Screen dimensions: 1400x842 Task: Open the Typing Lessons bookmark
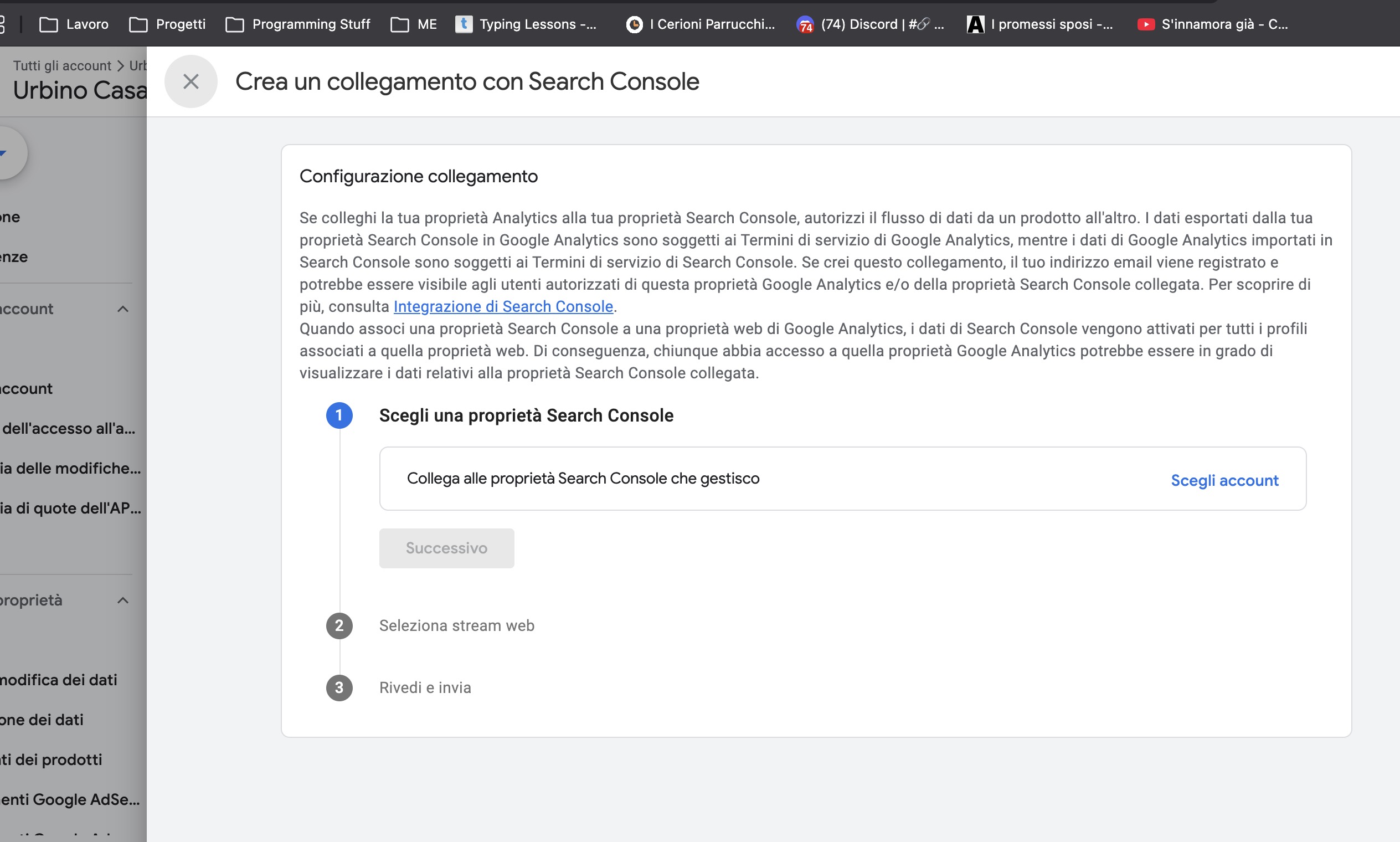click(527, 24)
